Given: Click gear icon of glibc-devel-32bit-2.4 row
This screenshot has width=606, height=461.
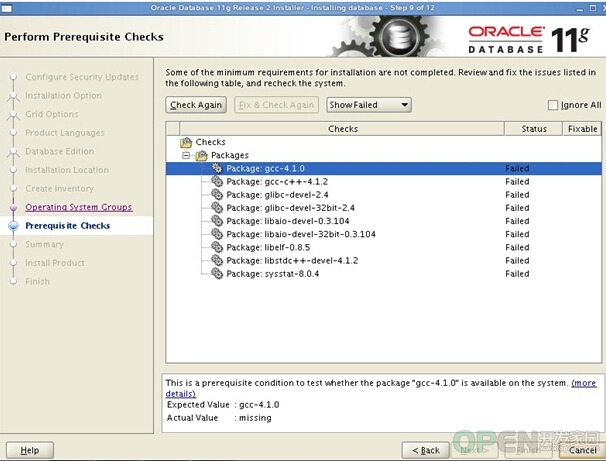Looking at the screenshot, I should click(x=217, y=208).
